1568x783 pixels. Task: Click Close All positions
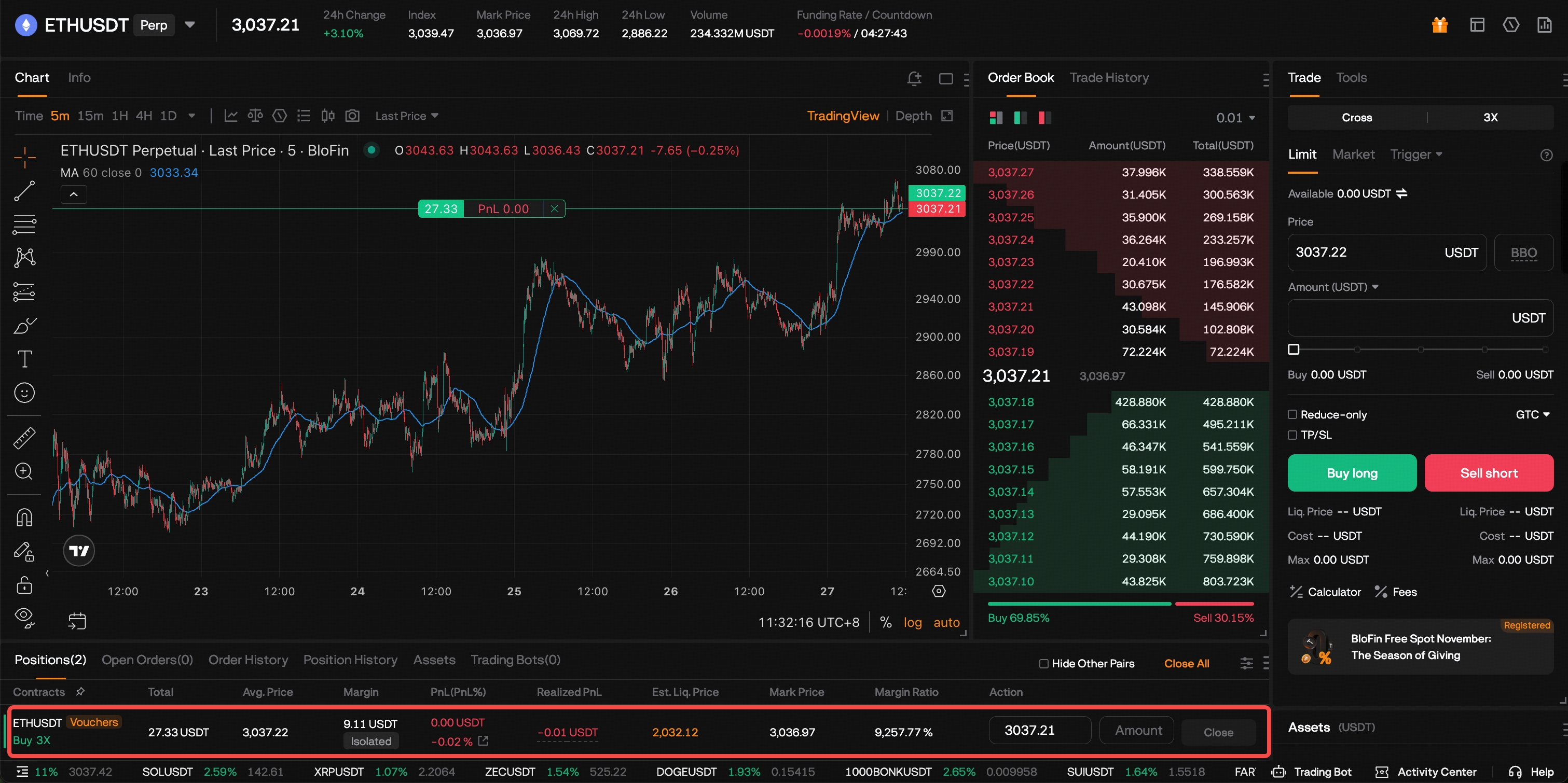[x=1186, y=664]
